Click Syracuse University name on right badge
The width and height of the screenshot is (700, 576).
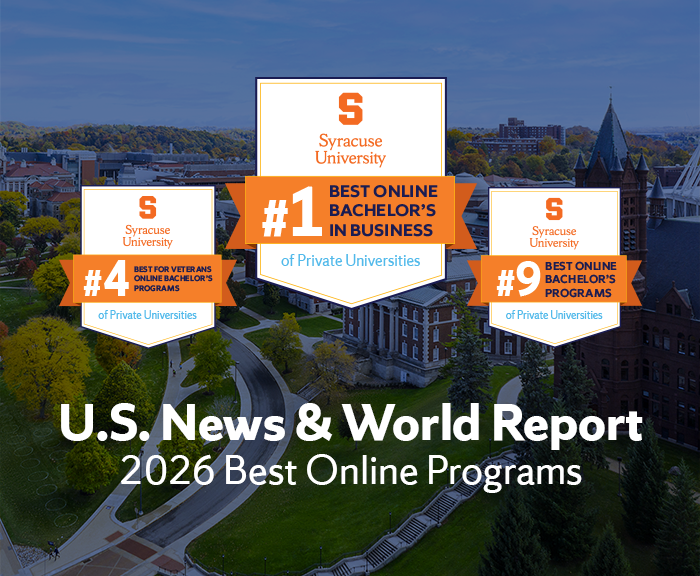554,237
